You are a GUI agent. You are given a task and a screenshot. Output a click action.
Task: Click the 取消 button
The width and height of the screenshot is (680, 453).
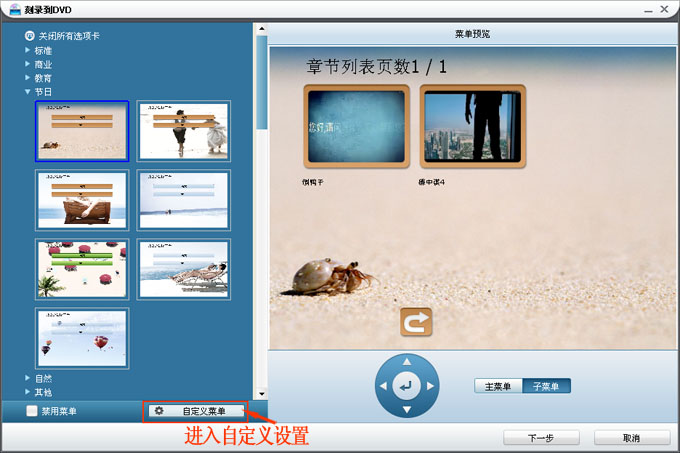pyautogui.click(x=632, y=438)
